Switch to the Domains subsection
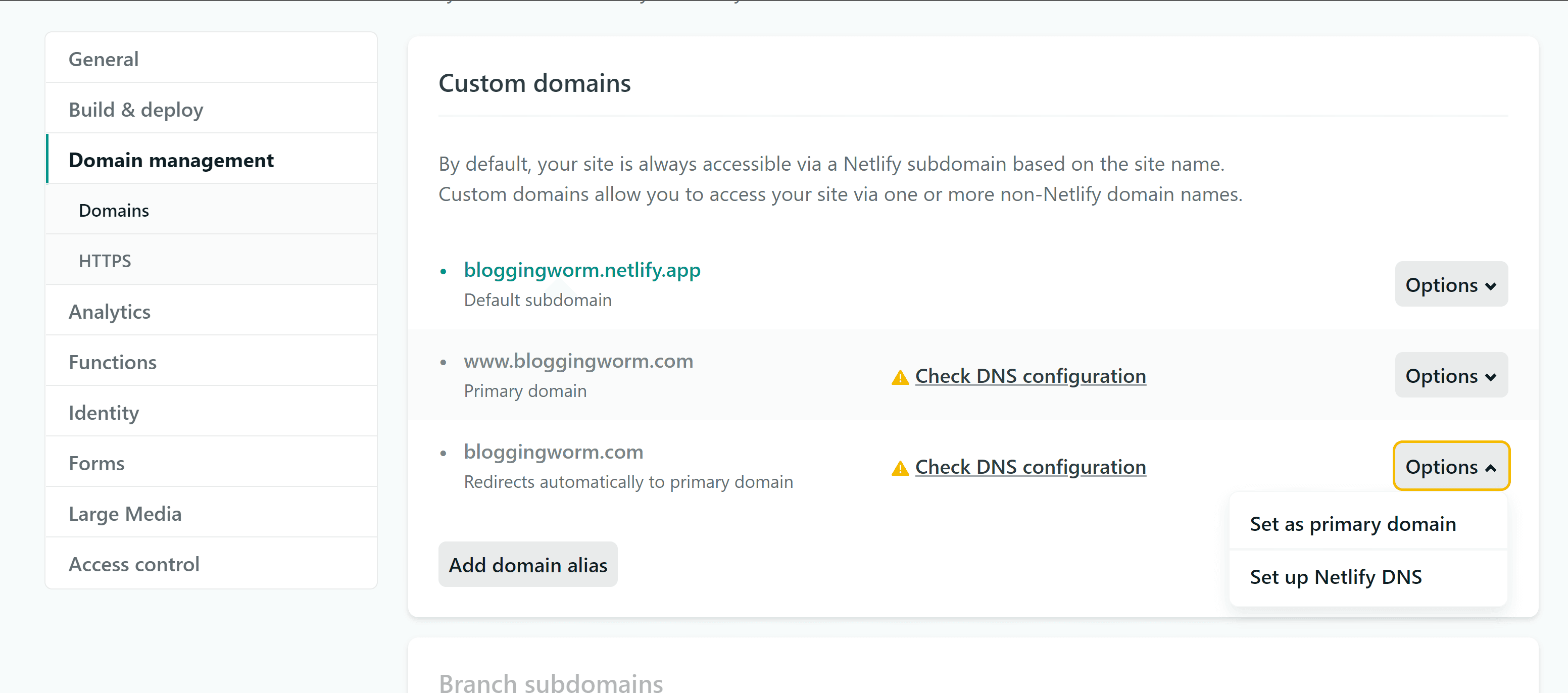Screen dimensions: 1568x693 click(113, 210)
